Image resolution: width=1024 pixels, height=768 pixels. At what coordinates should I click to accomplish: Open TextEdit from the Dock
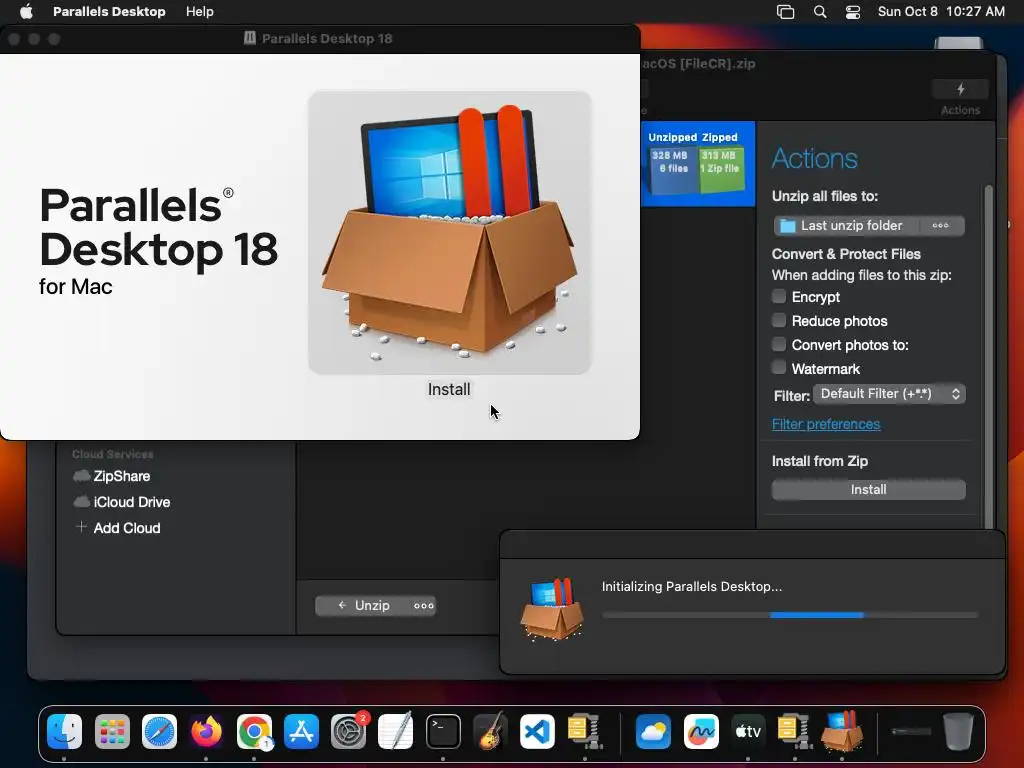click(x=396, y=731)
